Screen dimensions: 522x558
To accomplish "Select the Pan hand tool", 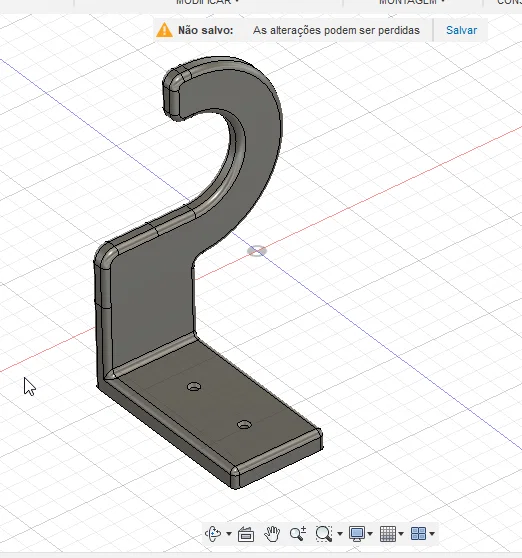I will click(272, 533).
